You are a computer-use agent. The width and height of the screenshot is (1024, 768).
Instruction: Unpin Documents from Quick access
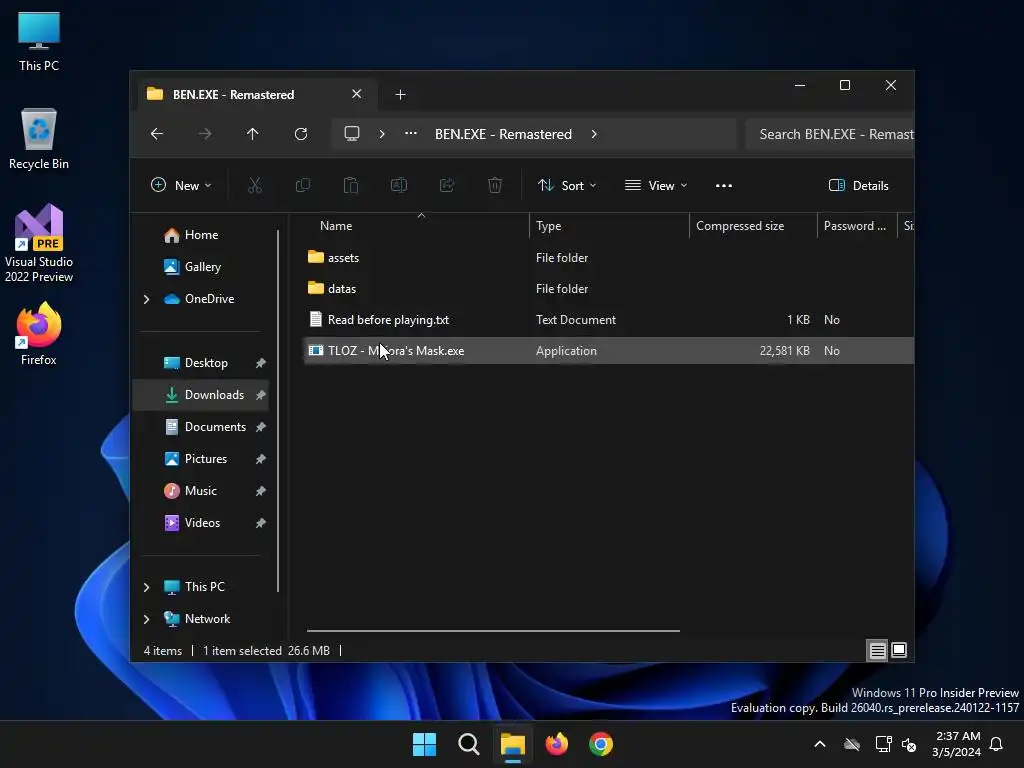pyautogui.click(x=261, y=427)
